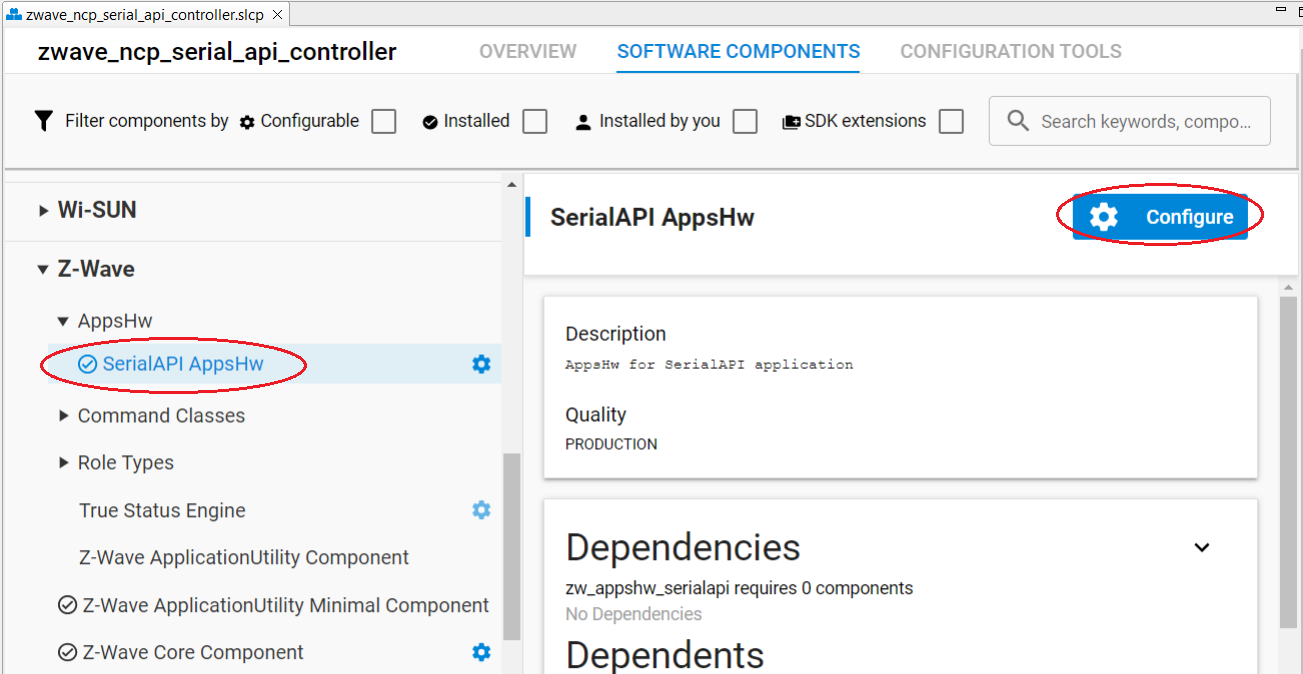
Task: Open the Configuration Tools tab
Action: click(1010, 51)
